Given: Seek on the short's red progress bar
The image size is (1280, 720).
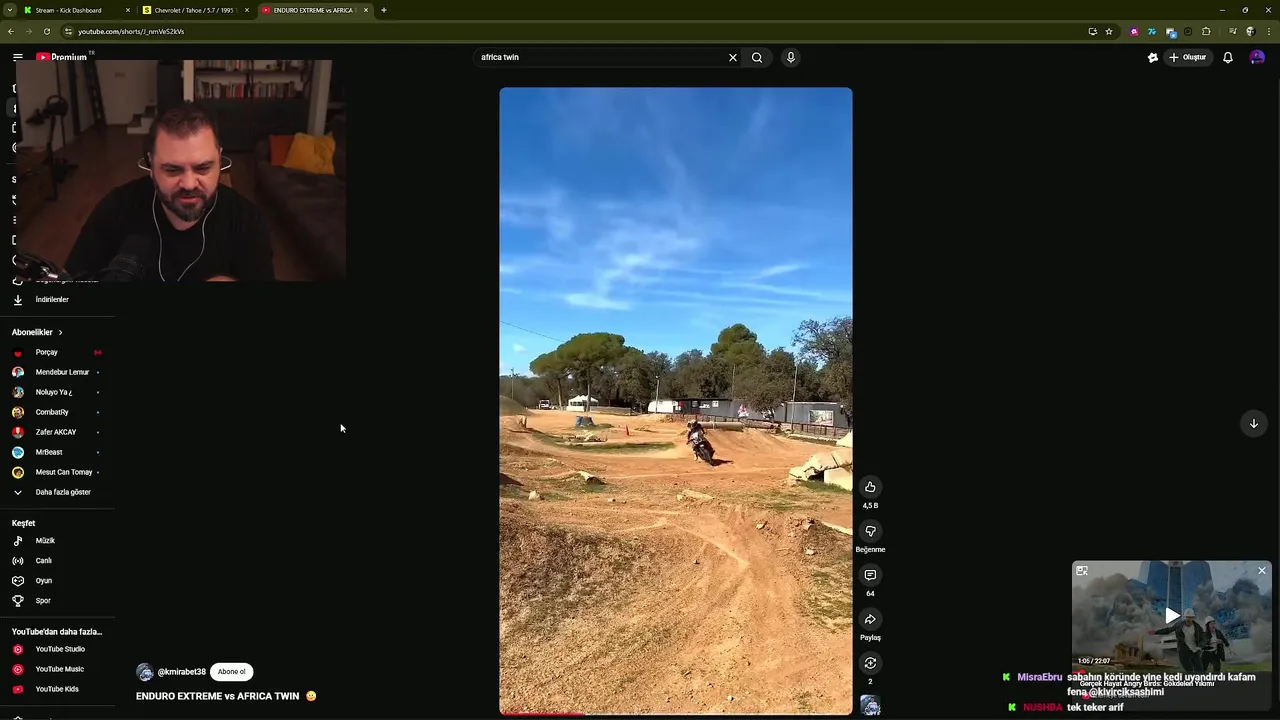Looking at the screenshot, I should (676, 713).
